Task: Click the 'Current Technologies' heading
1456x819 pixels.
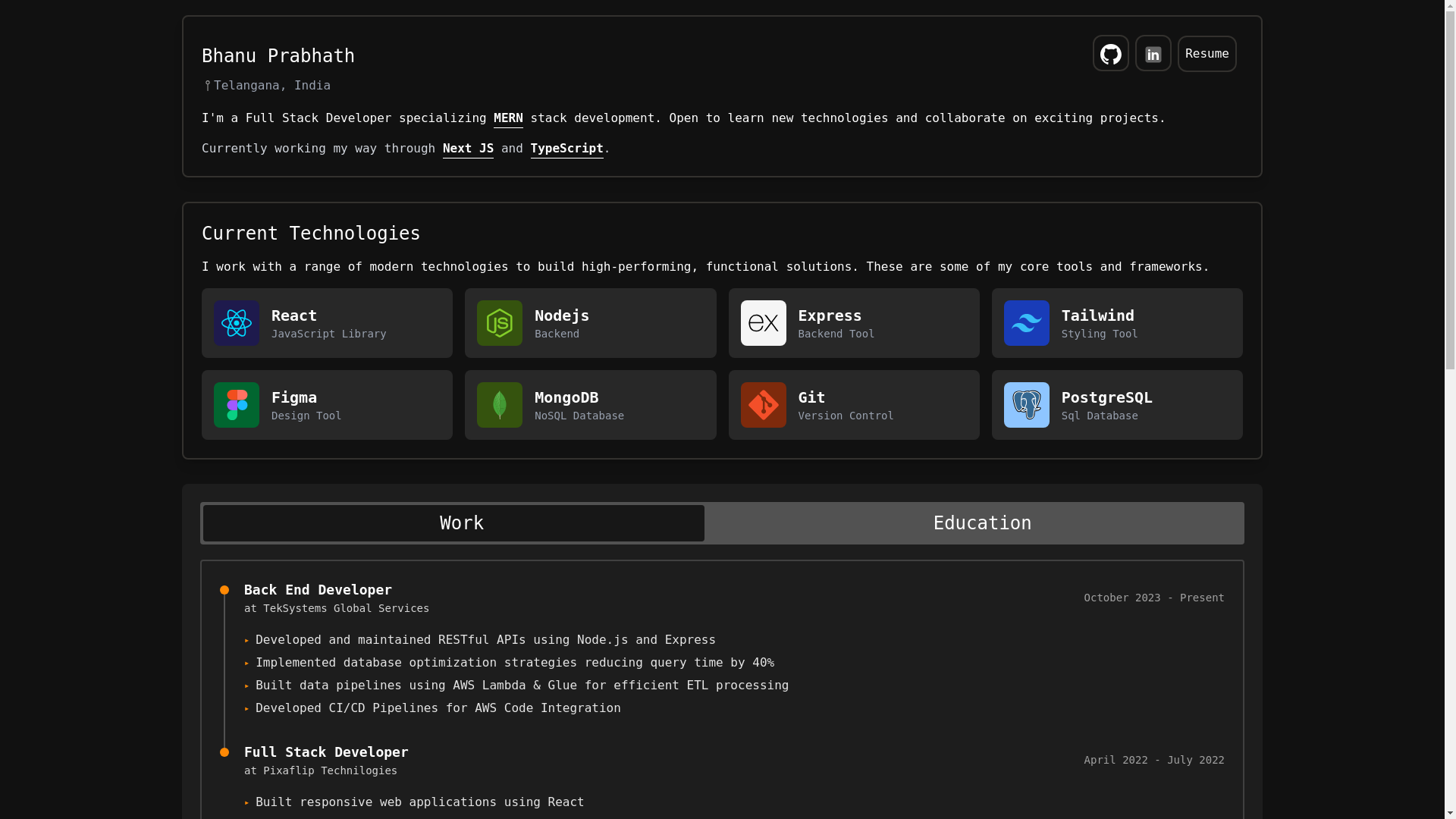Action: [x=311, y=234]
